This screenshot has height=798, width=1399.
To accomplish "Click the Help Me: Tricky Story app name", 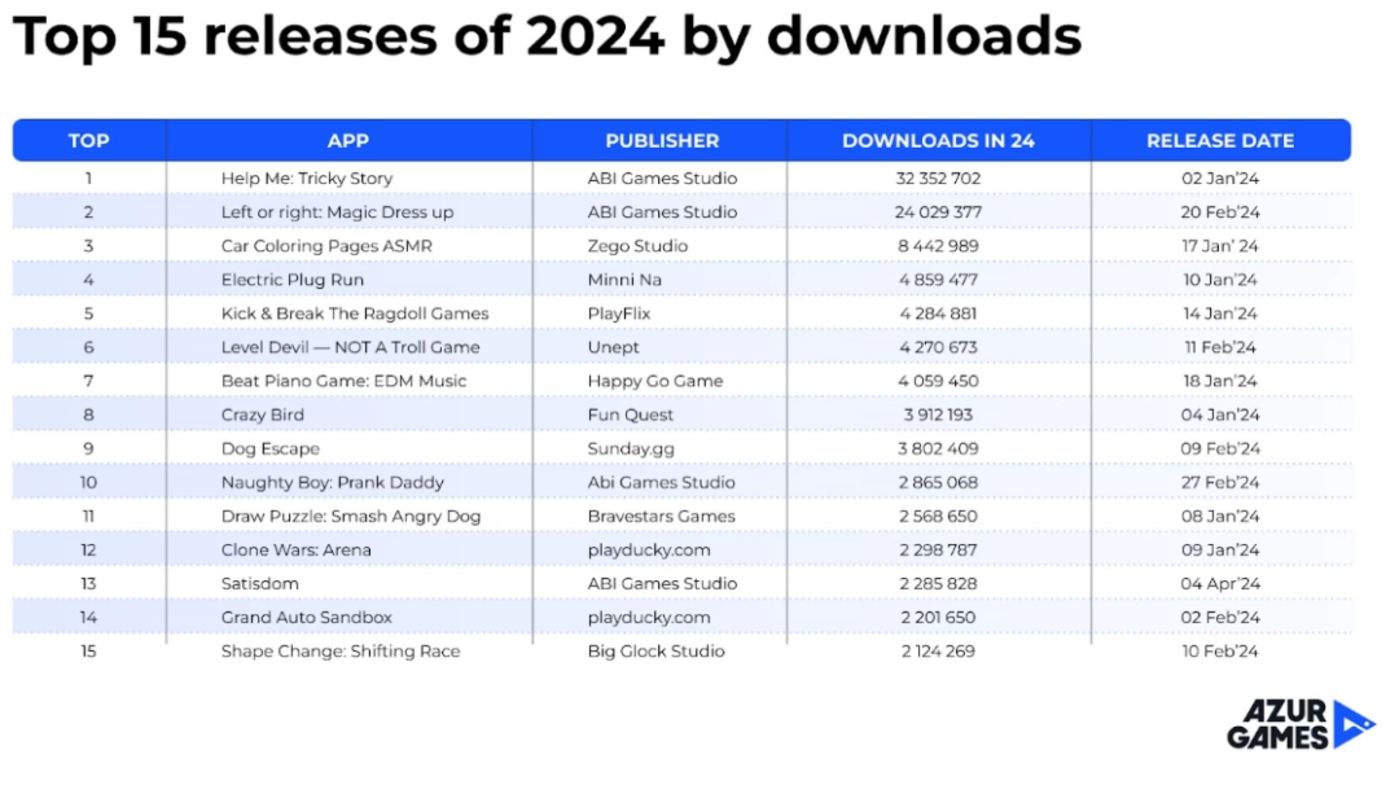I will pos(307,179).
